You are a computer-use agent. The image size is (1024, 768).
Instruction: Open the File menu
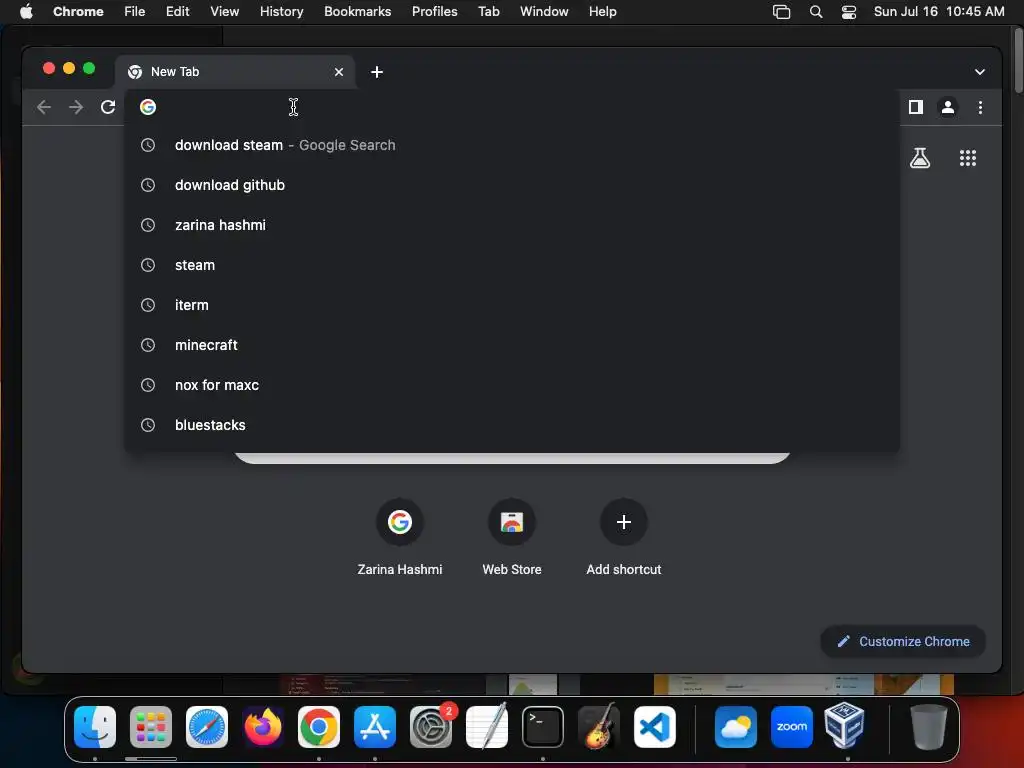pos(135,11)
